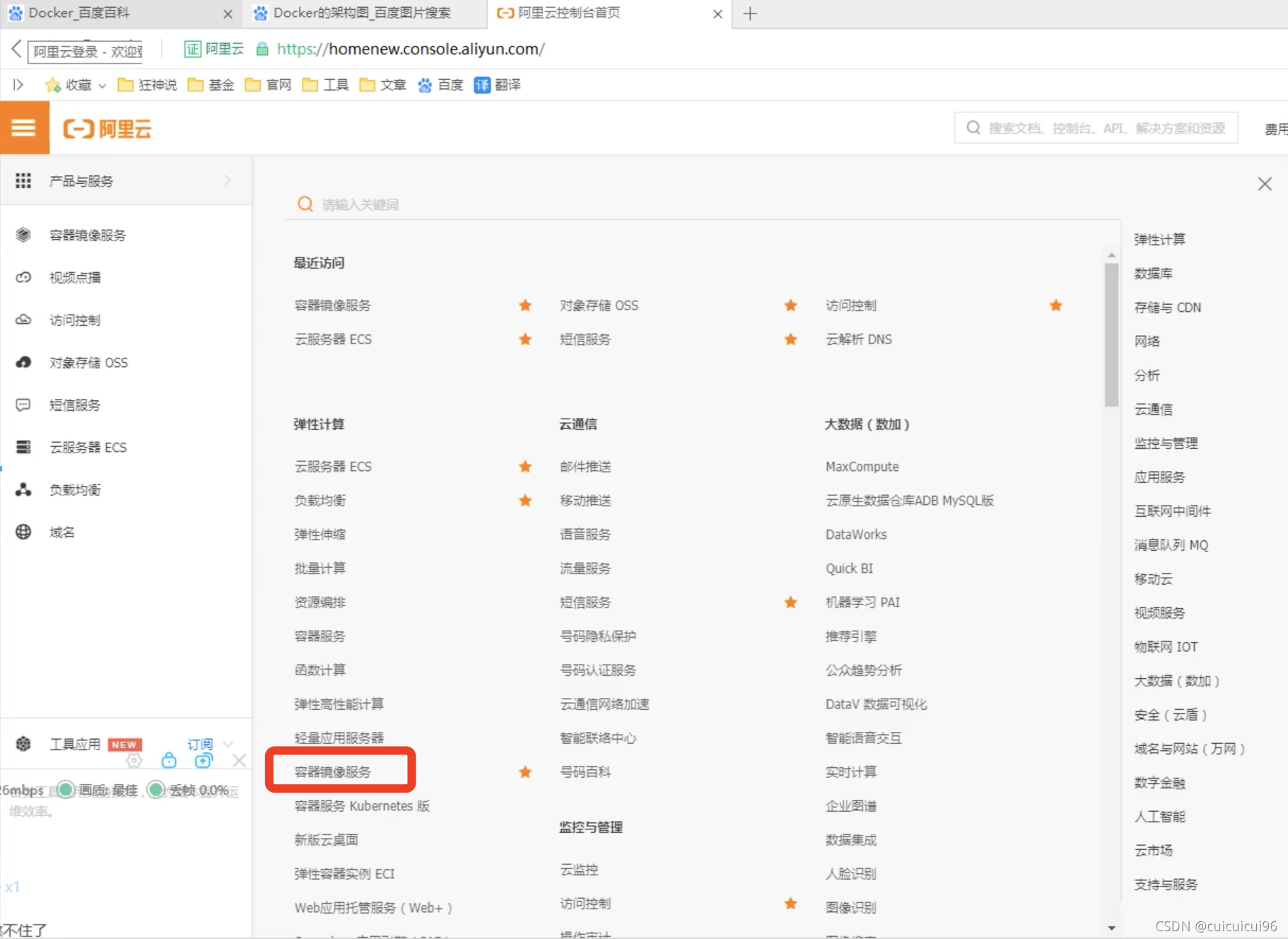Screen dimensions: 1288x939
Task: Click the container registry sidebar icon
Action: click(x=23, y=235)
